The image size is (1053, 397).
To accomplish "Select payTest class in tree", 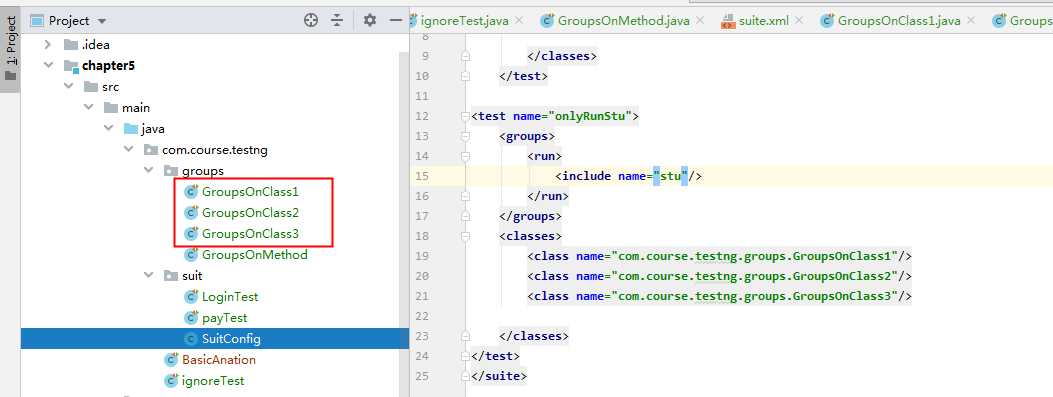I will [x=224, y=318].
